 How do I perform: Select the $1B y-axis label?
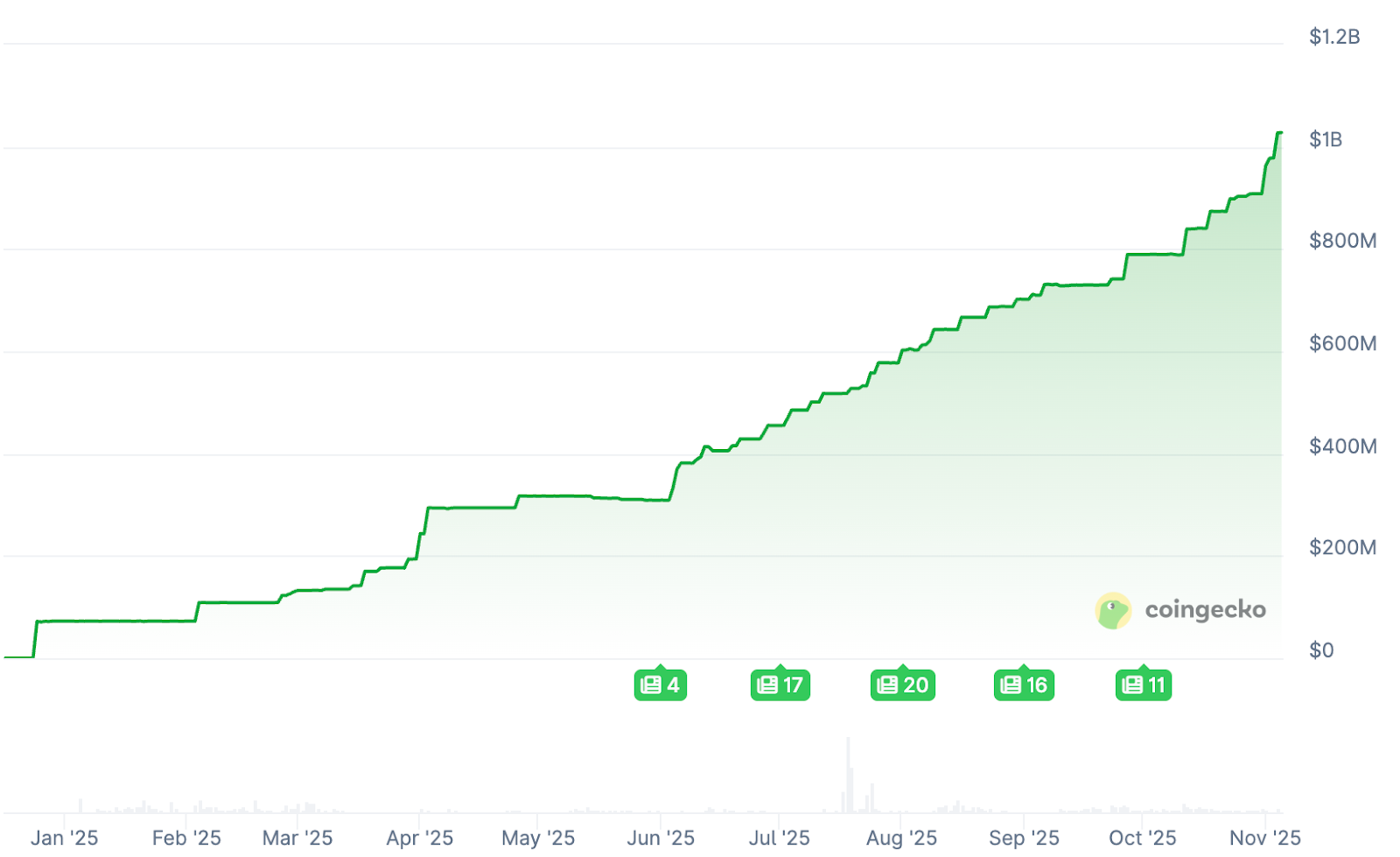(x=1325, y=139)
